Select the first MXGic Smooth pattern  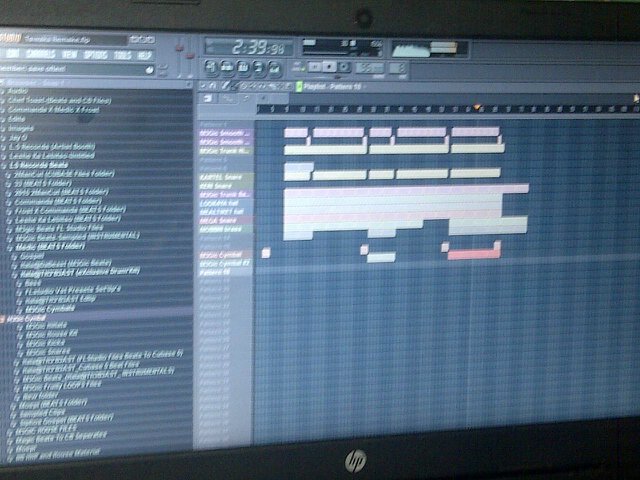click(x=225, y=133)
